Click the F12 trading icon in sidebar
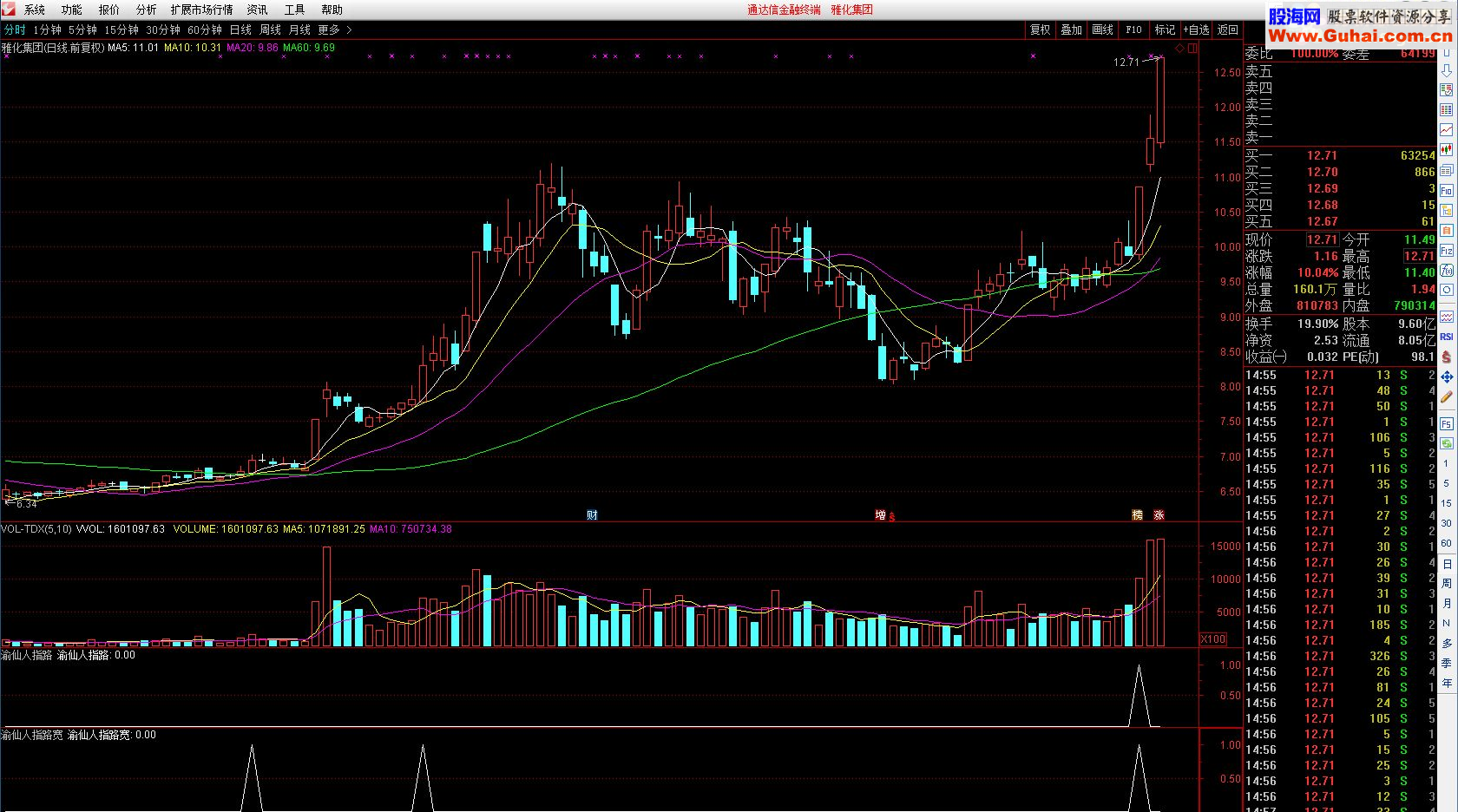Image resolution: width=1458 pixels, height=812 pixels. tap(1447, 250)
